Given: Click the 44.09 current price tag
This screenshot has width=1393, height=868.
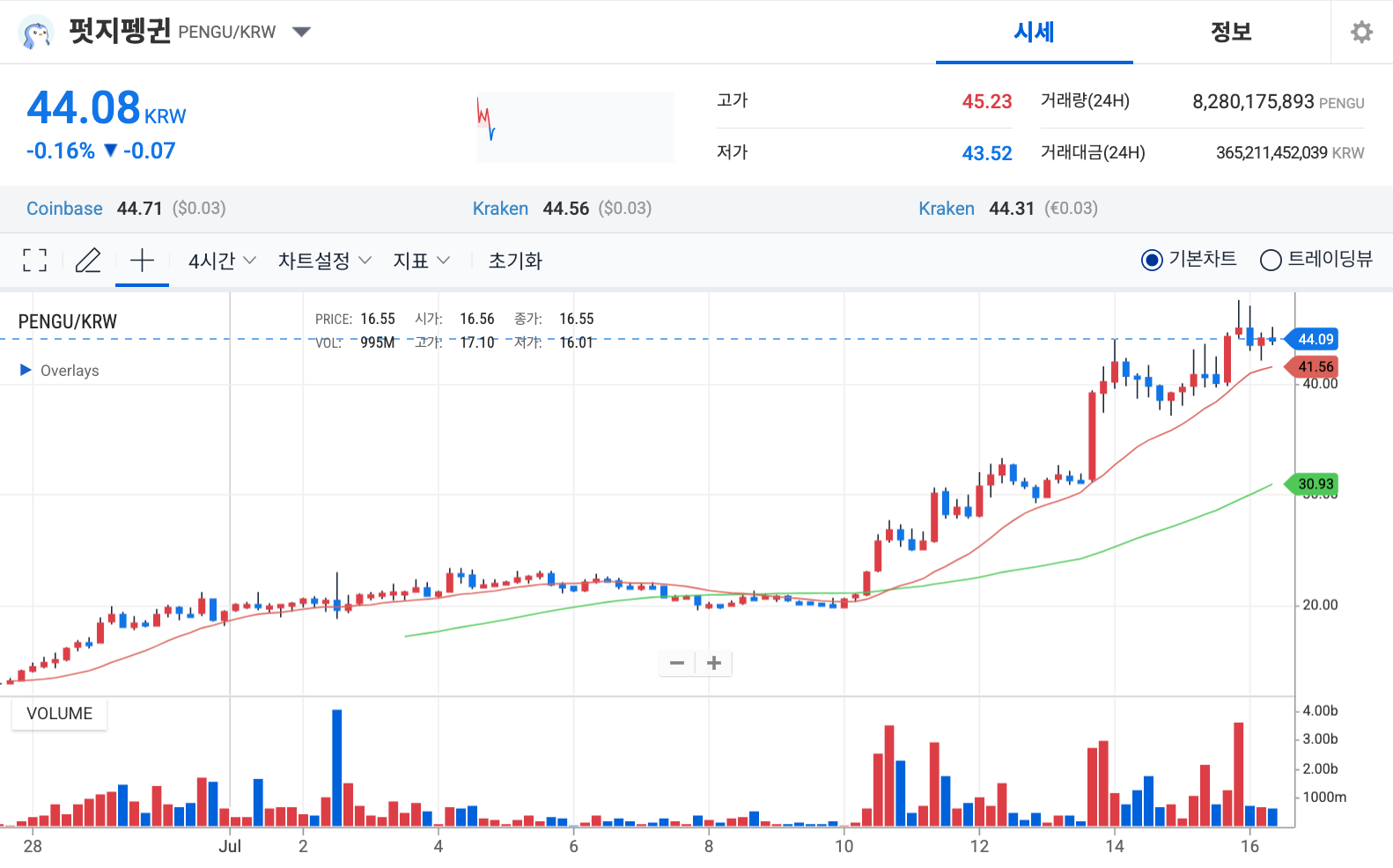Looking at the screenshot, I should click(1312, 339).
